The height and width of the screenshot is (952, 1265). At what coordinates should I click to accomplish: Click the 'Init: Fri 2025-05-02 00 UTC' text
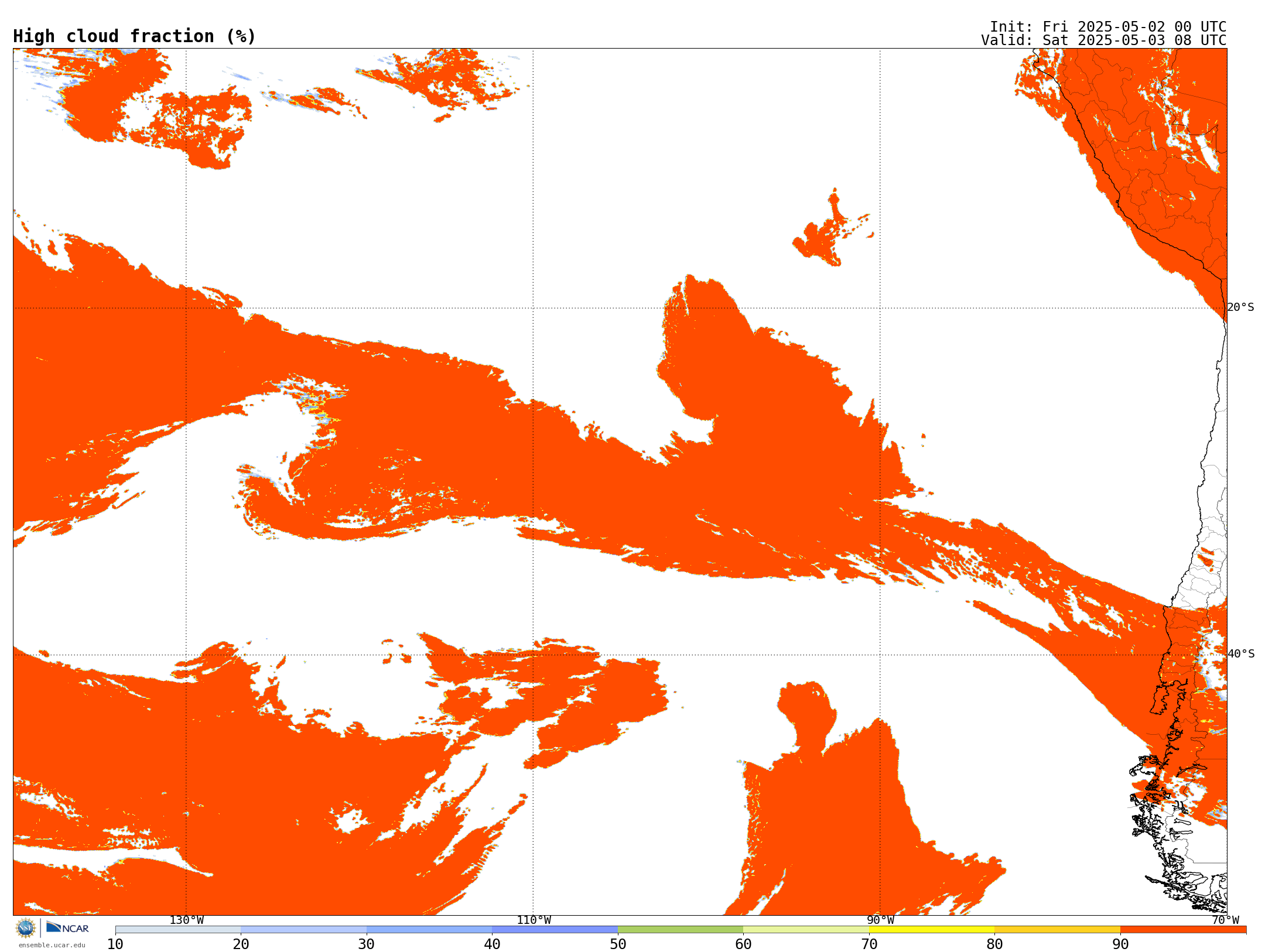[1108, 27]
